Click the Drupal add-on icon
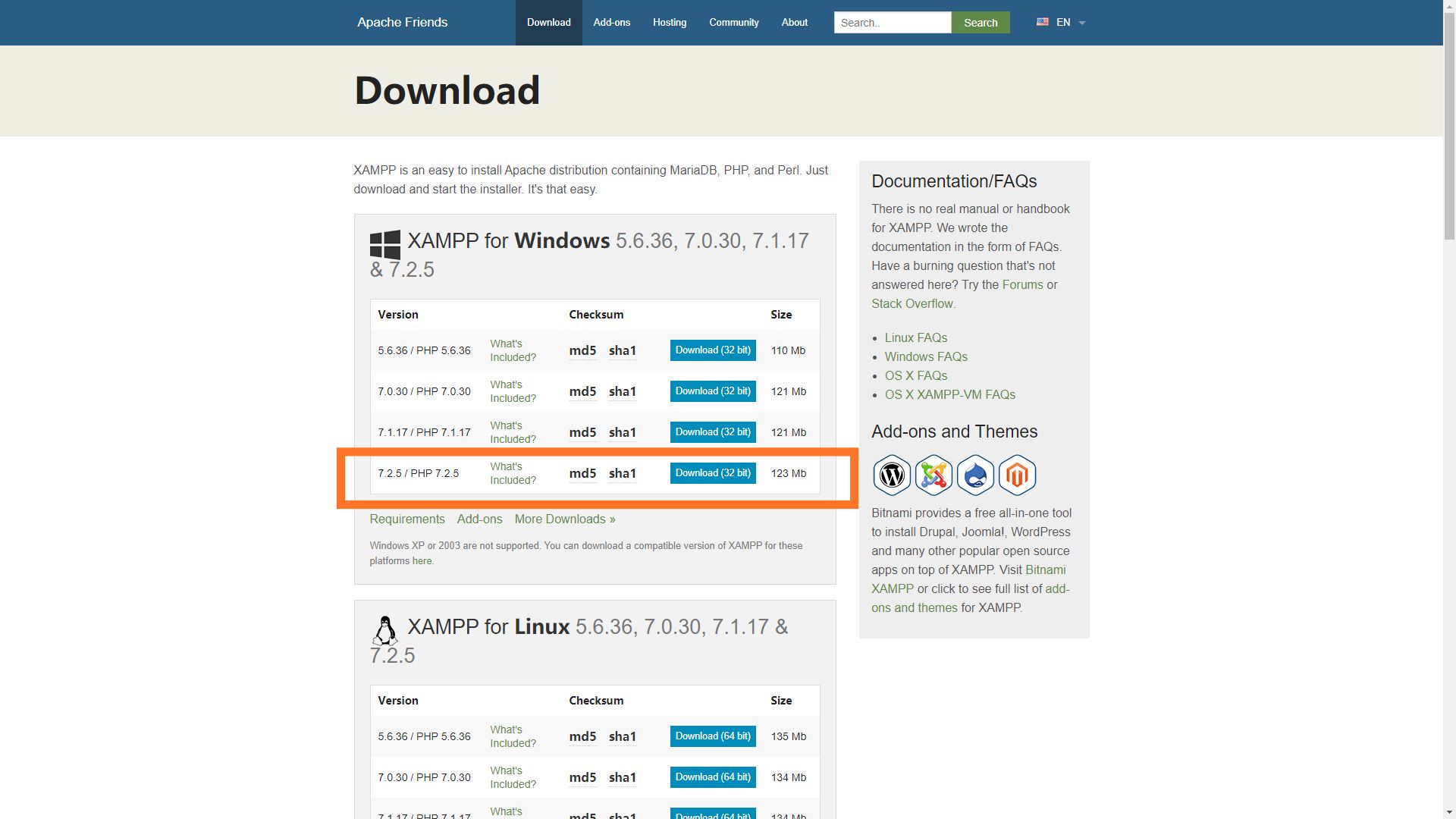 coord(975,475)
